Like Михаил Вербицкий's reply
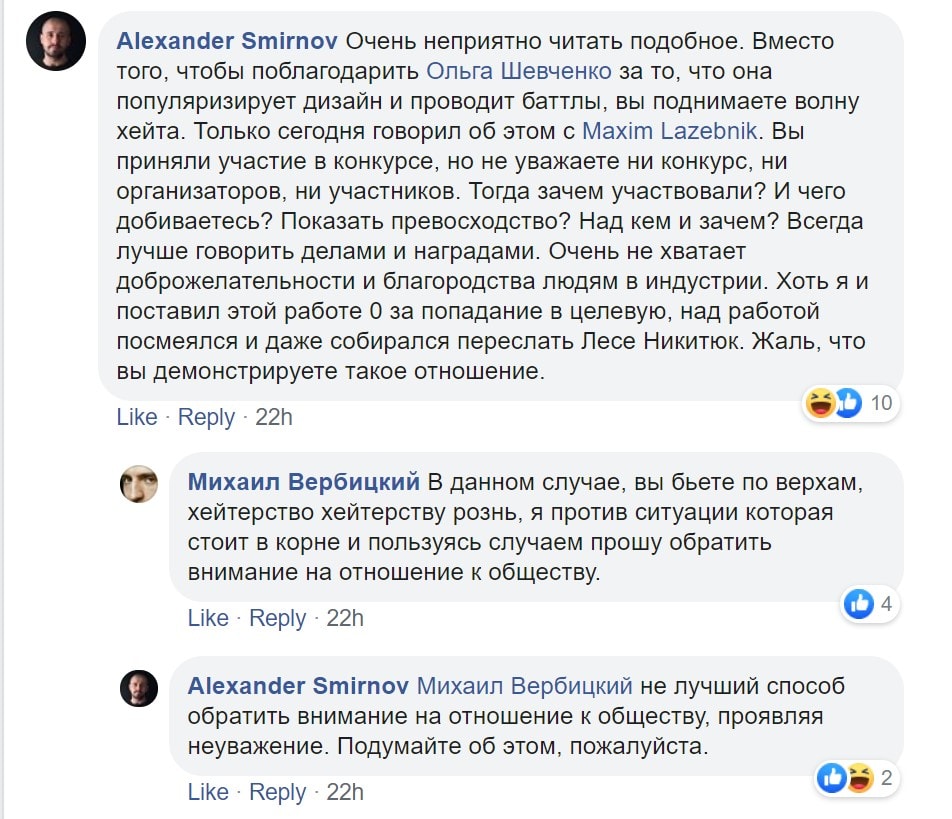 point(208,618)
